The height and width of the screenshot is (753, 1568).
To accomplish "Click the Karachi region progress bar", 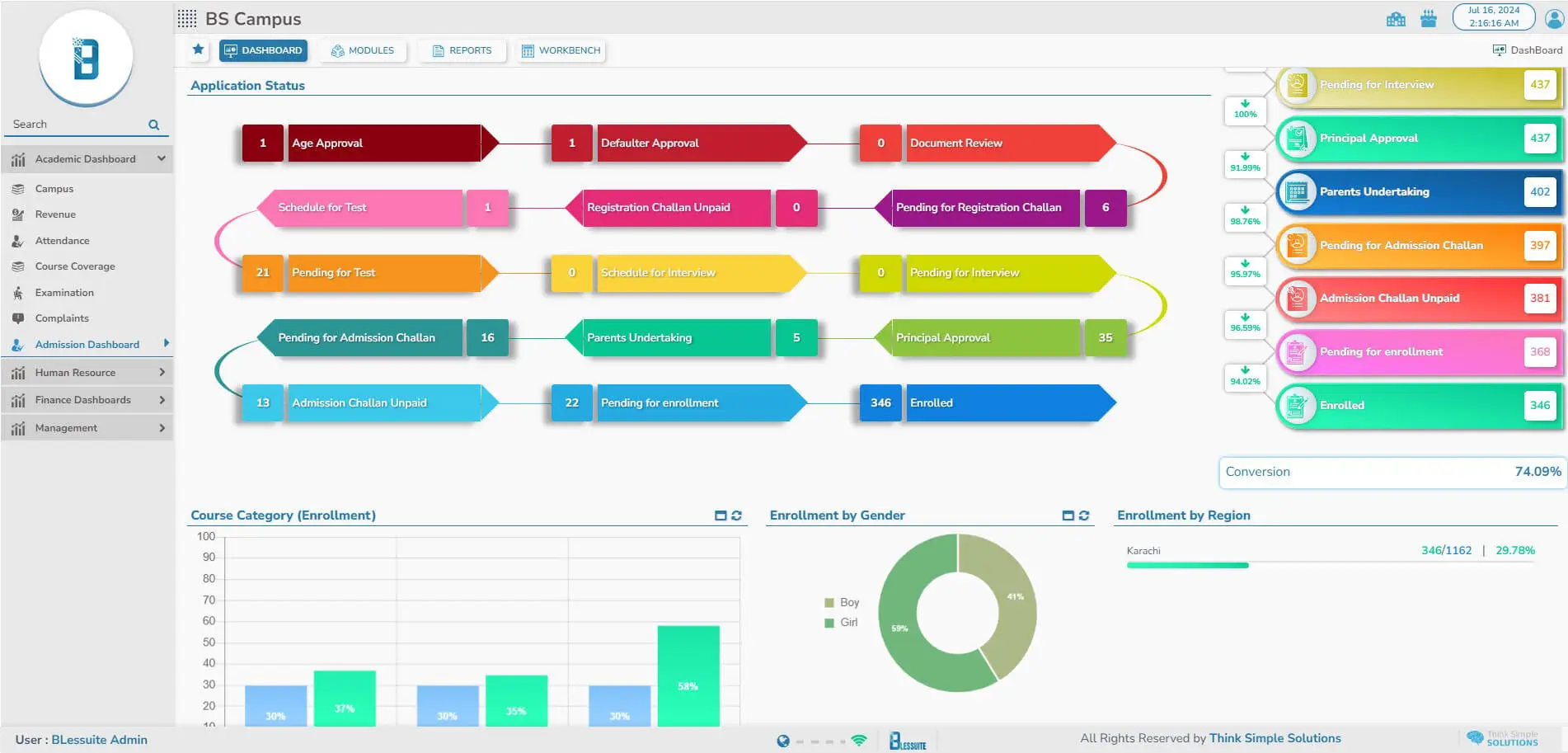I will point(1187,565).
